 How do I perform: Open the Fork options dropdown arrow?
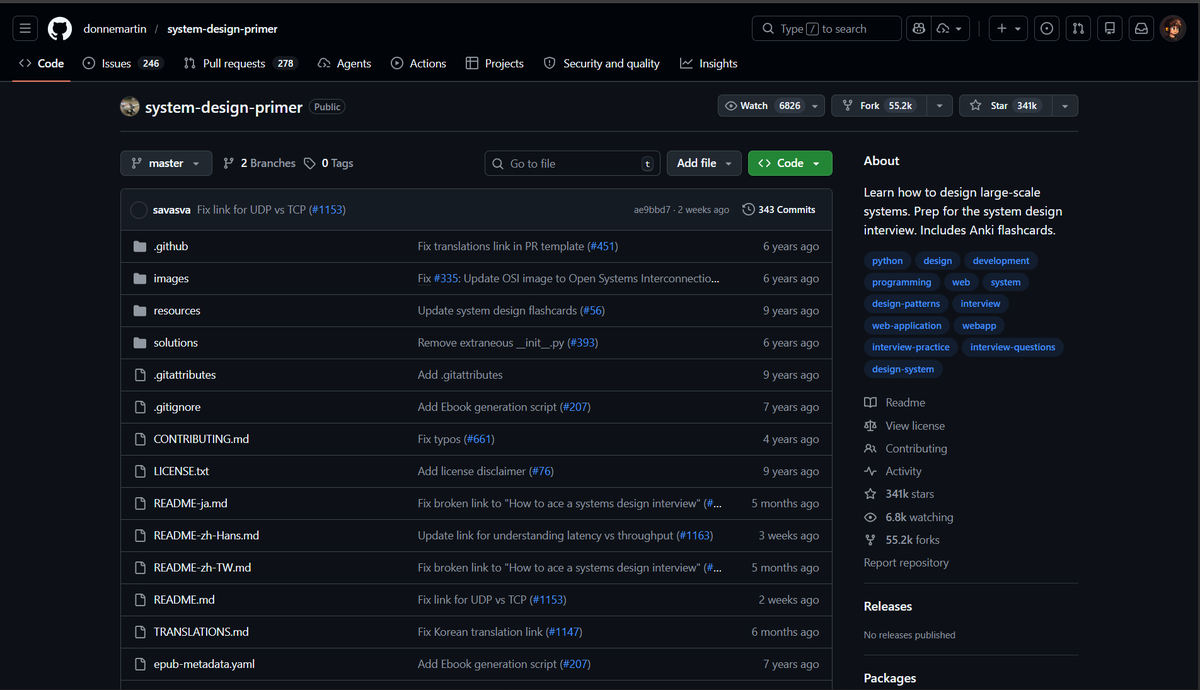click(939, 106)
